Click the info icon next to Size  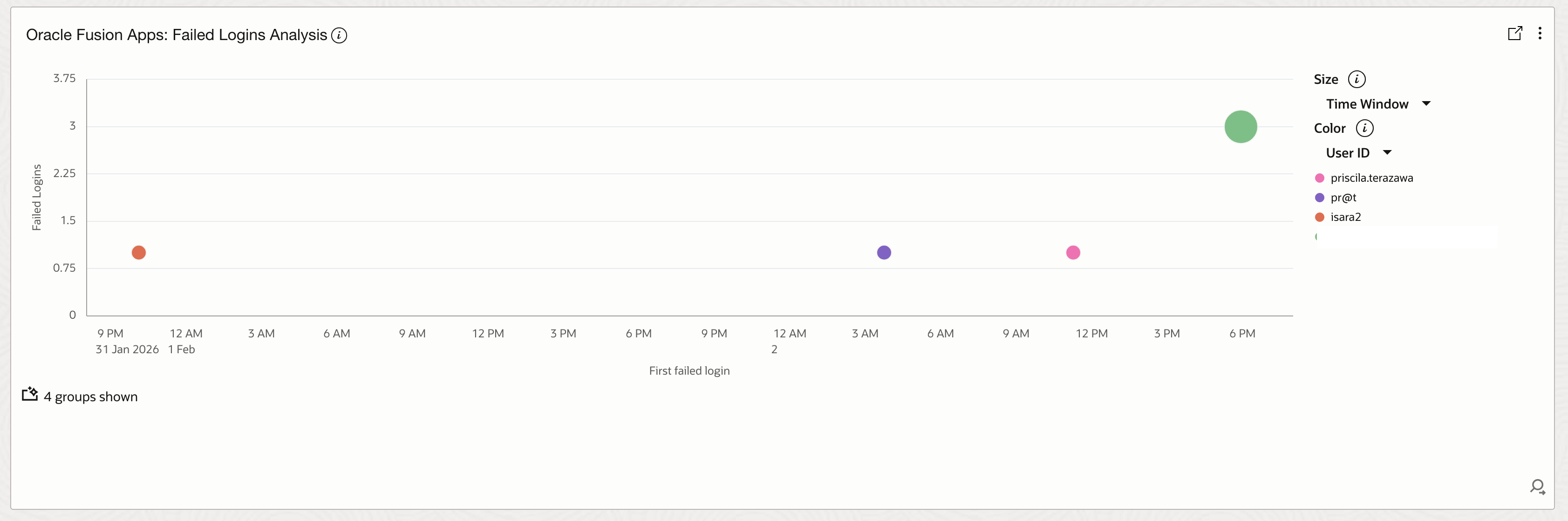coord(1357,78)
